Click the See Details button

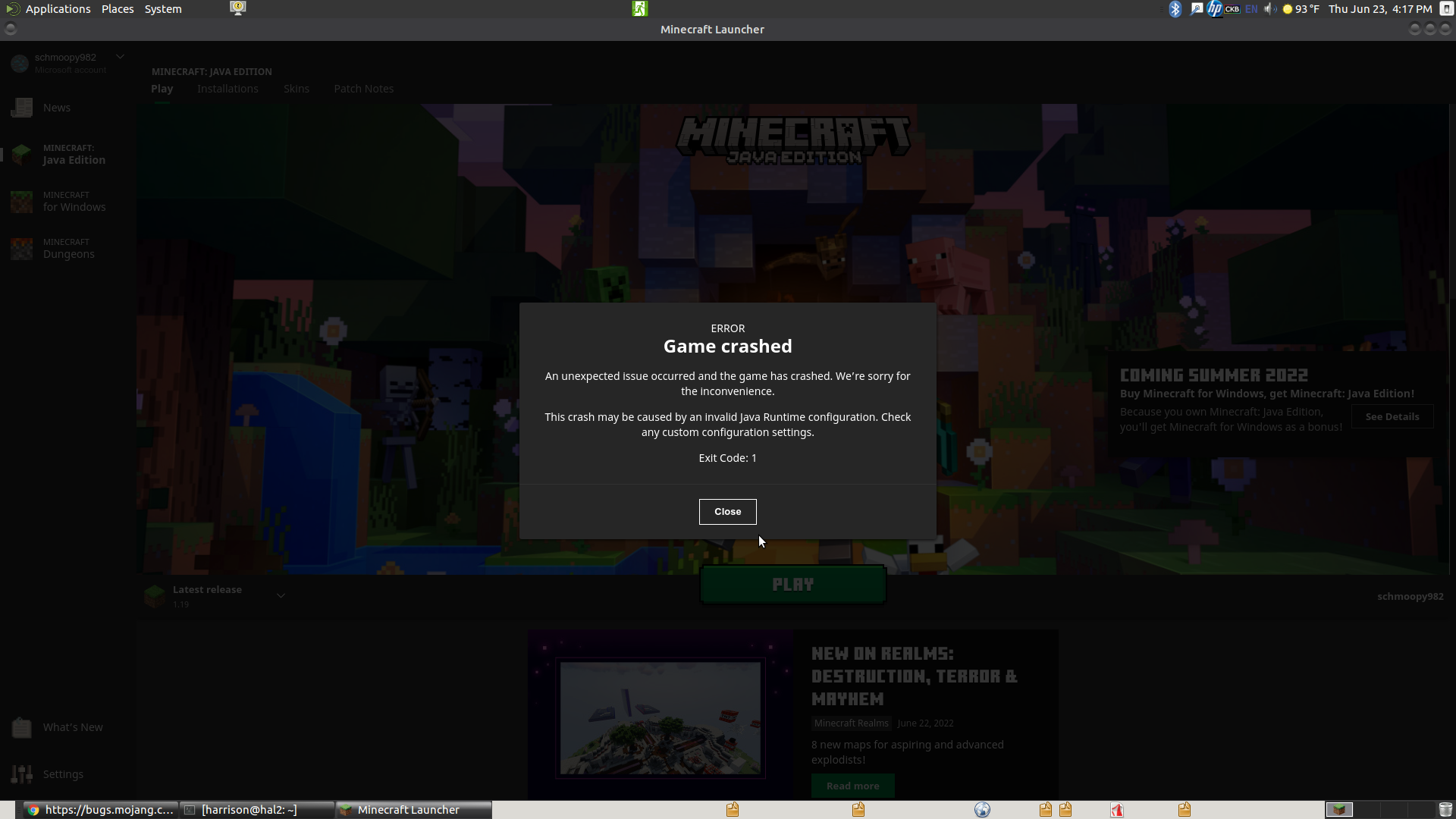[x=1392, y=416]
